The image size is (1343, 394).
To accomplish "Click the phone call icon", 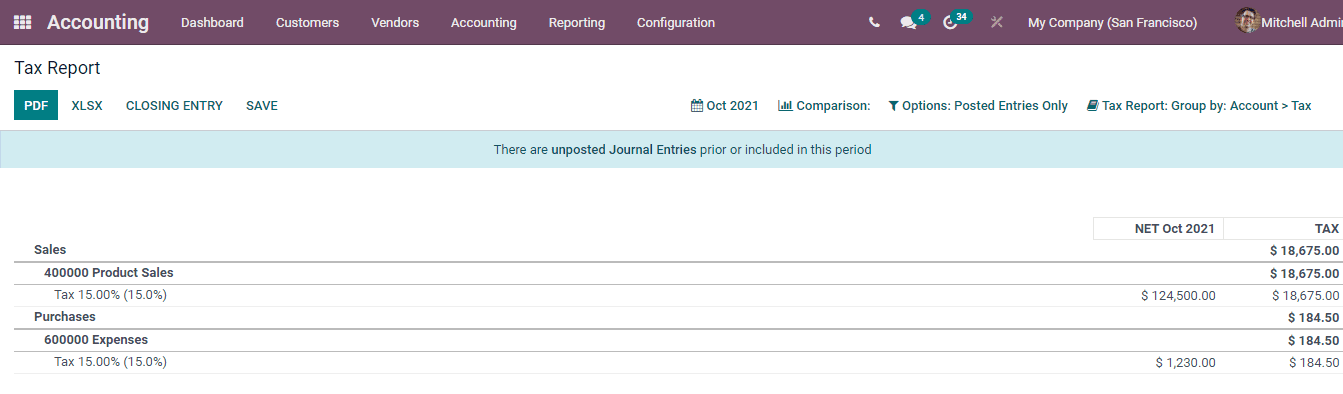I will 874,22.
